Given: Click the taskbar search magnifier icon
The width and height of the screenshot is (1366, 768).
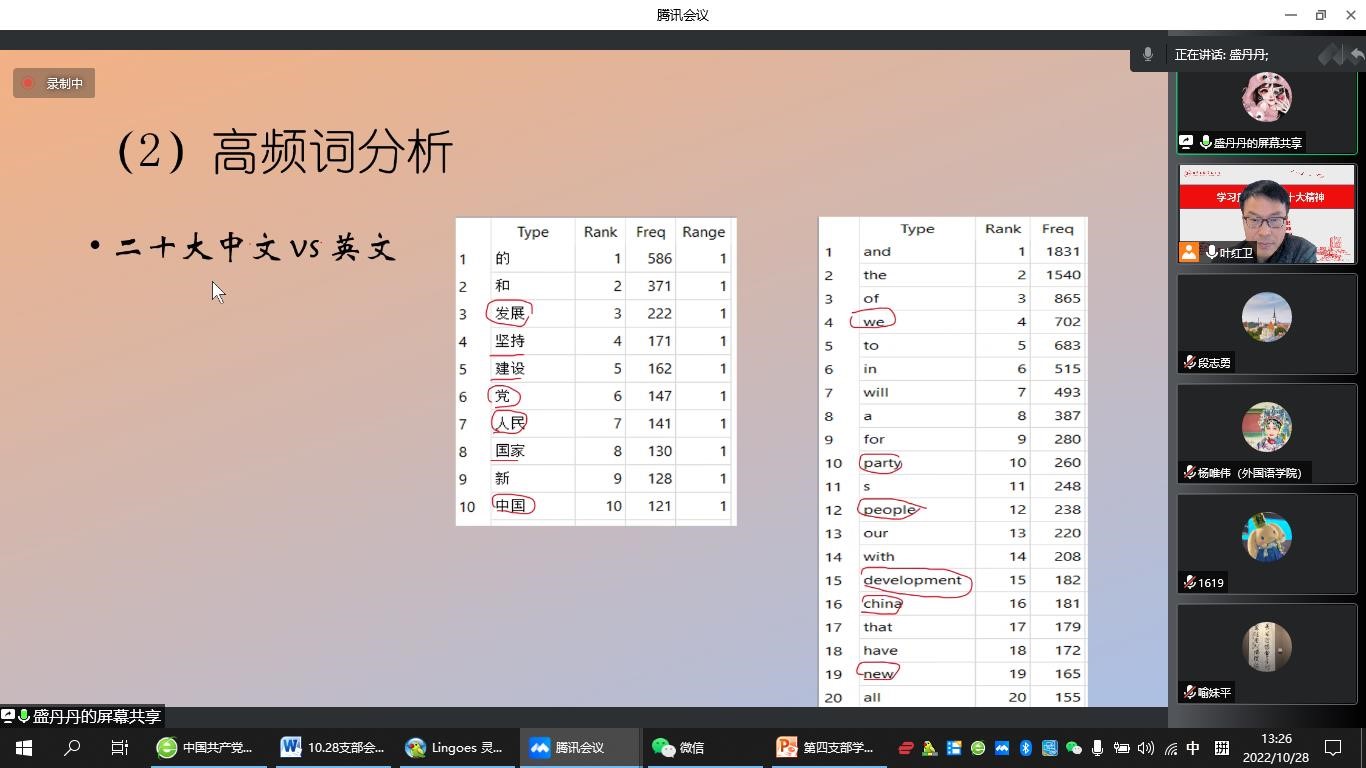Looking at the screenshot, I should 72,748.
